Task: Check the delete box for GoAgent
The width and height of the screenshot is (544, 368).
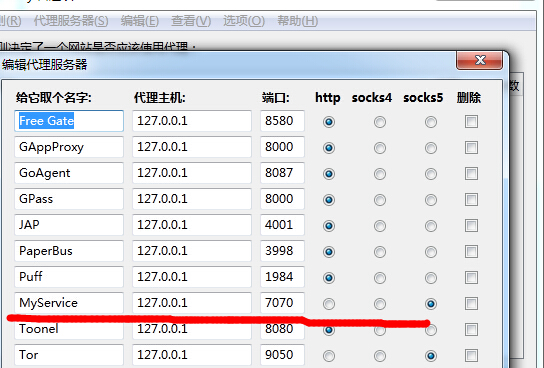Action: pyautogui.click(x=471, y=173)
